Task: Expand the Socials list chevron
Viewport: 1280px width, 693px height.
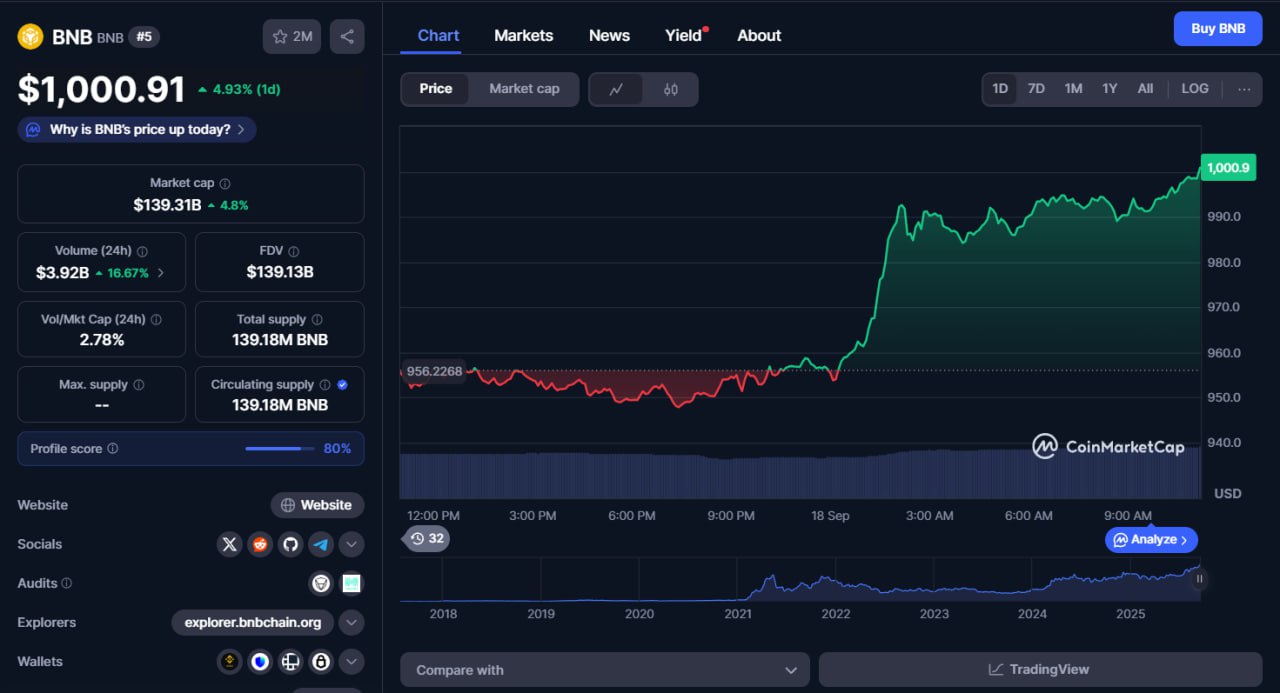Action: pos(351,544)
